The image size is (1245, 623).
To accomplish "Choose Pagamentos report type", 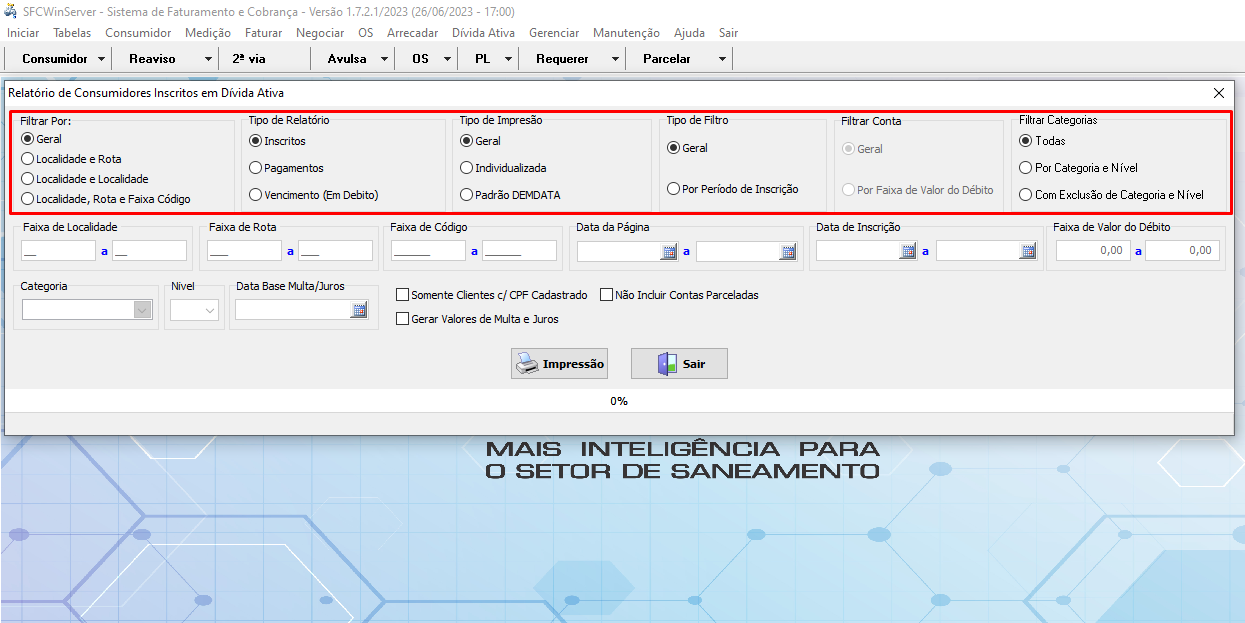I will [256, 168].
